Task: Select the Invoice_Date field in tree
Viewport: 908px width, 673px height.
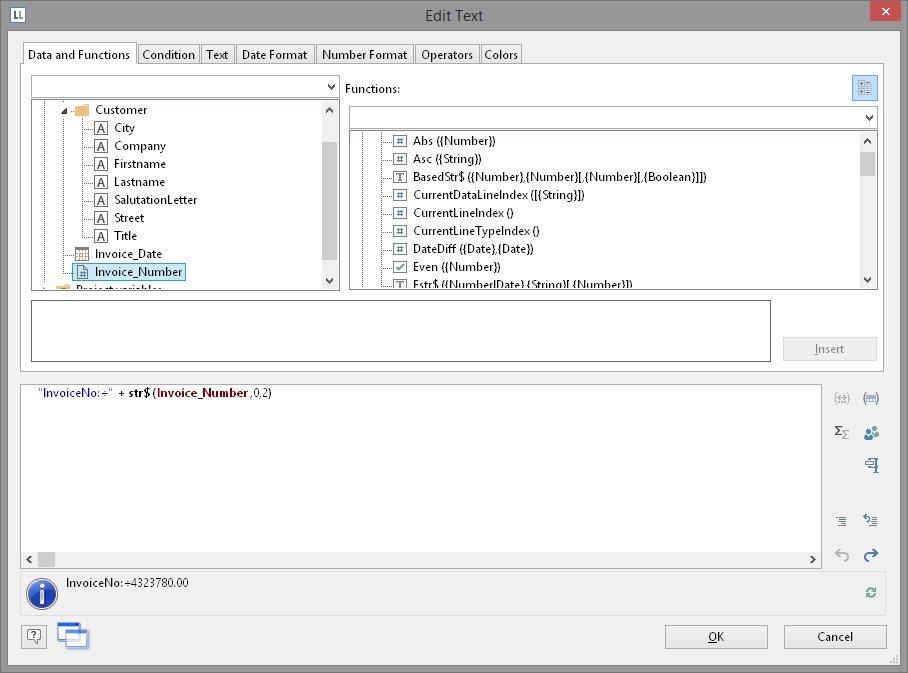Action: coord(128,254)
